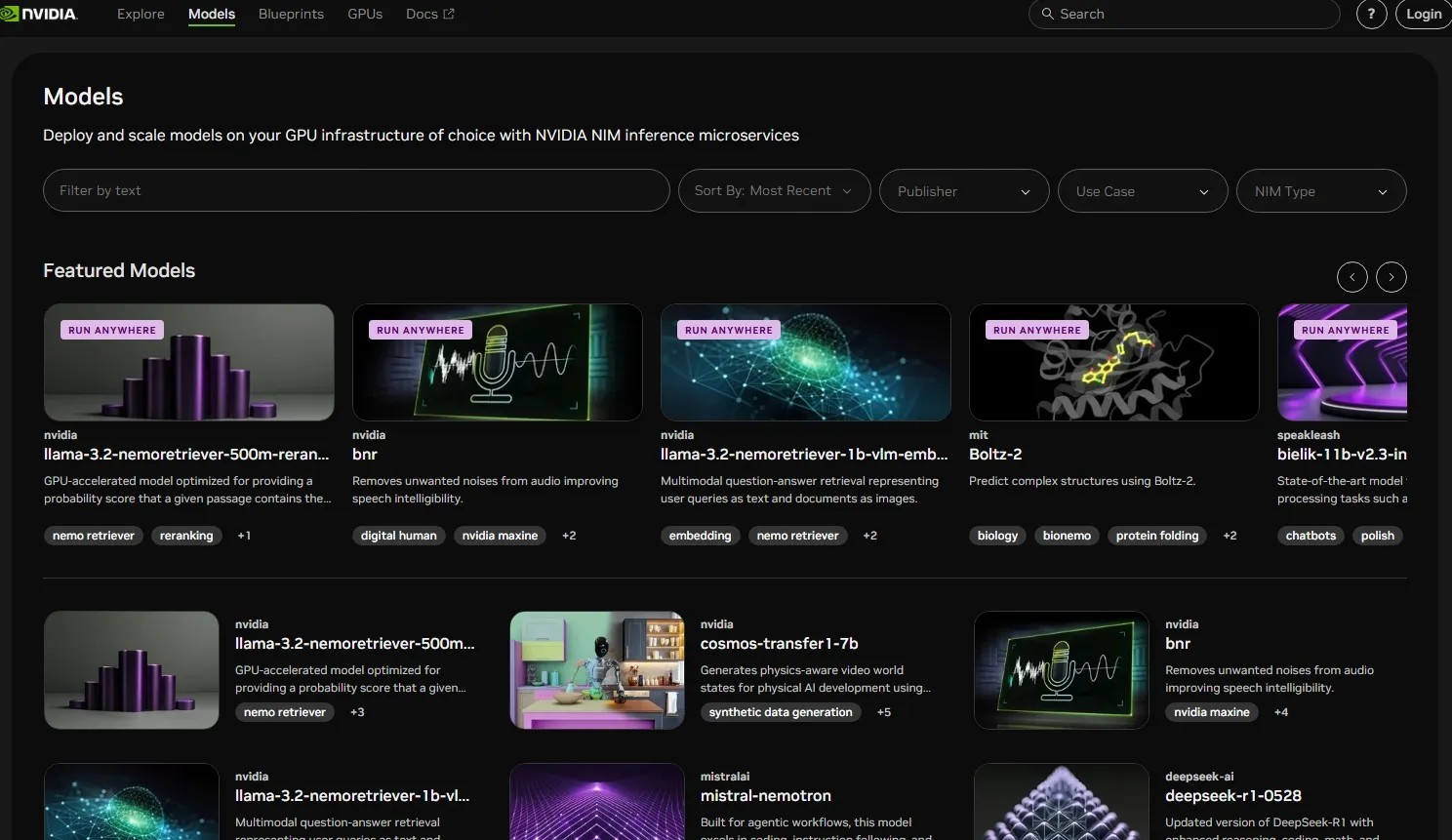The image size is (1452, 840).
Task: Select the polish tag
Action: pos(1378,536)
